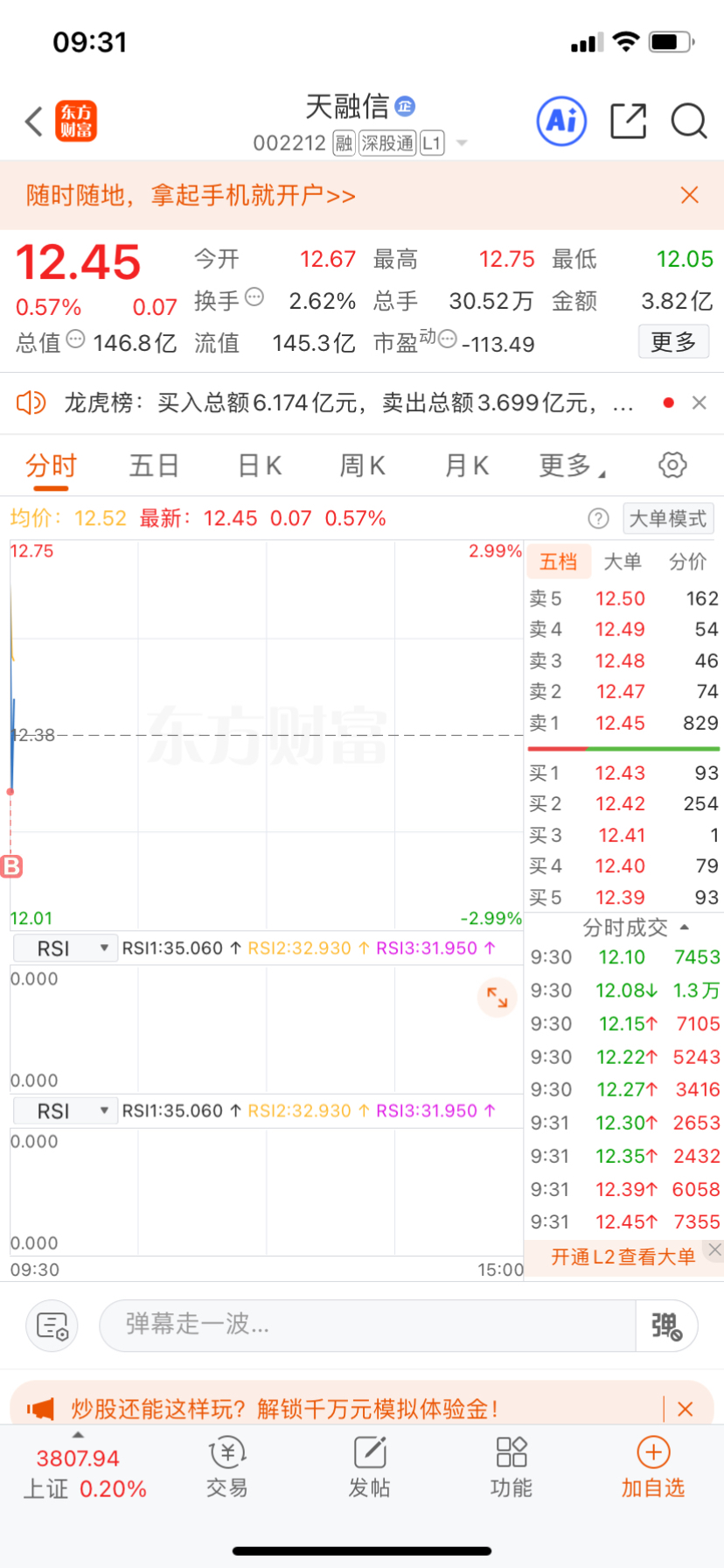Open the Ai assistant icon

coord(561,121)
